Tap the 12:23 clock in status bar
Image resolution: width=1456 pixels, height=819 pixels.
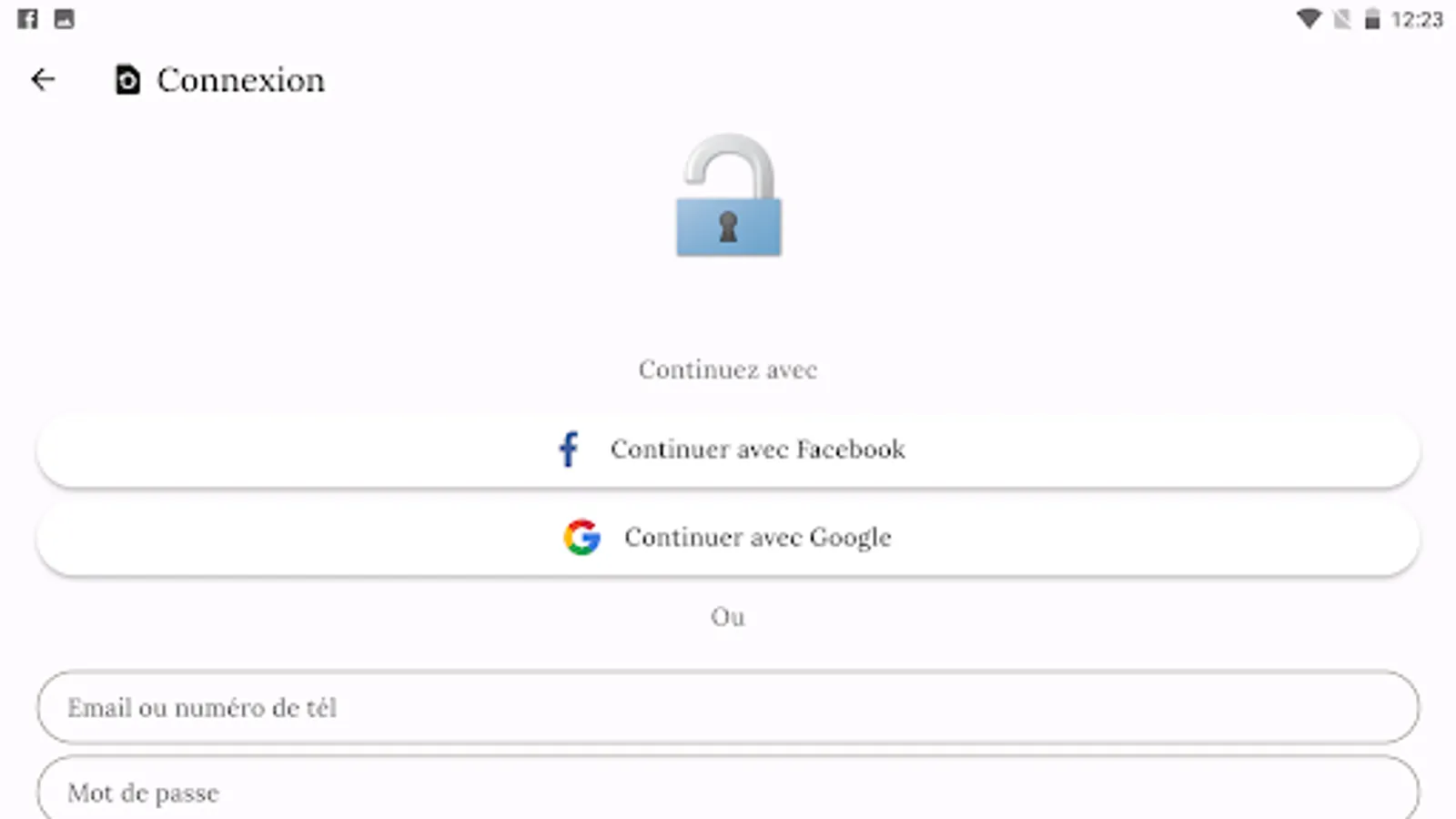click(1417, 19)
